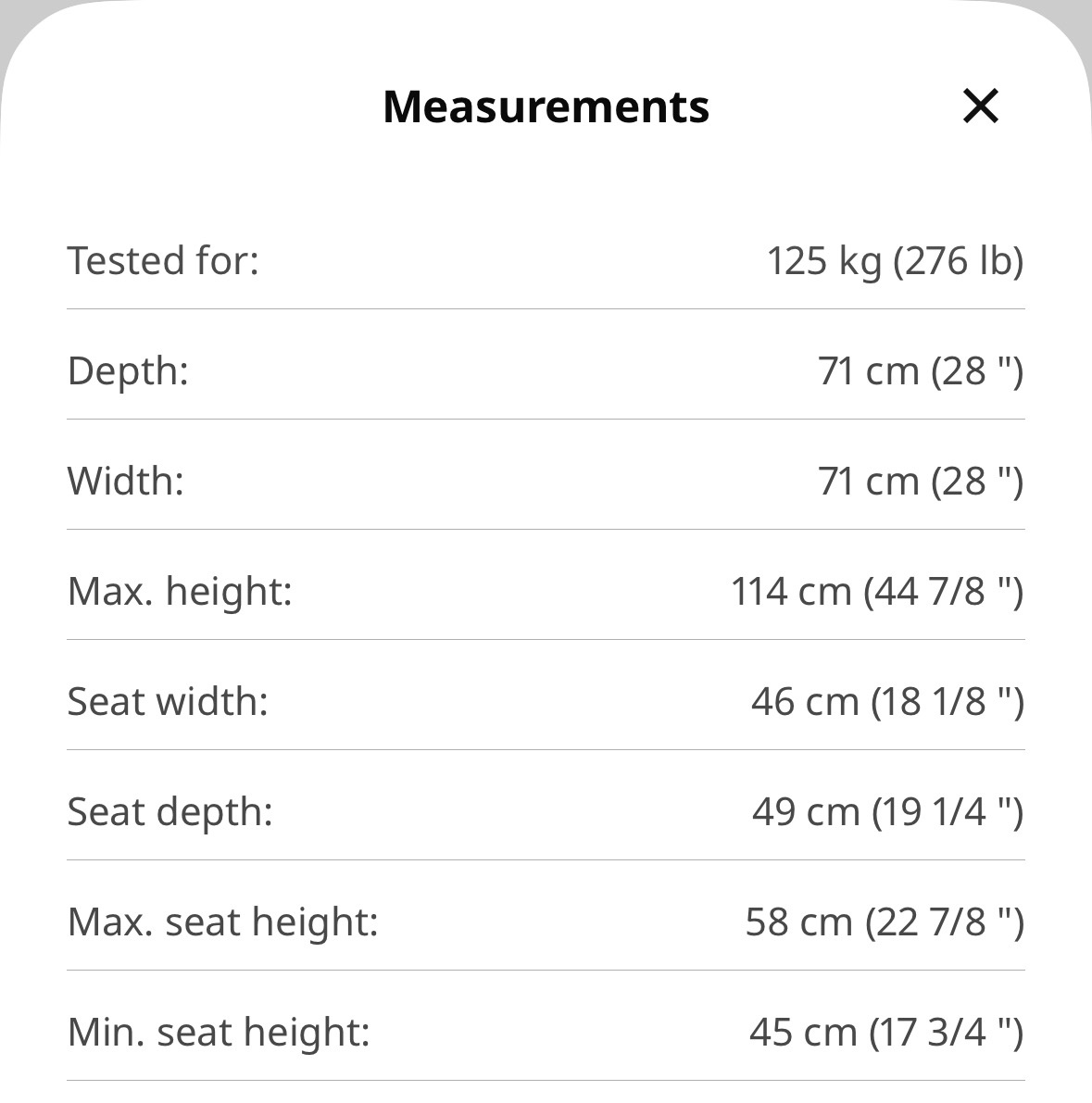Click the 125 kg (276 lb) value

895,261
